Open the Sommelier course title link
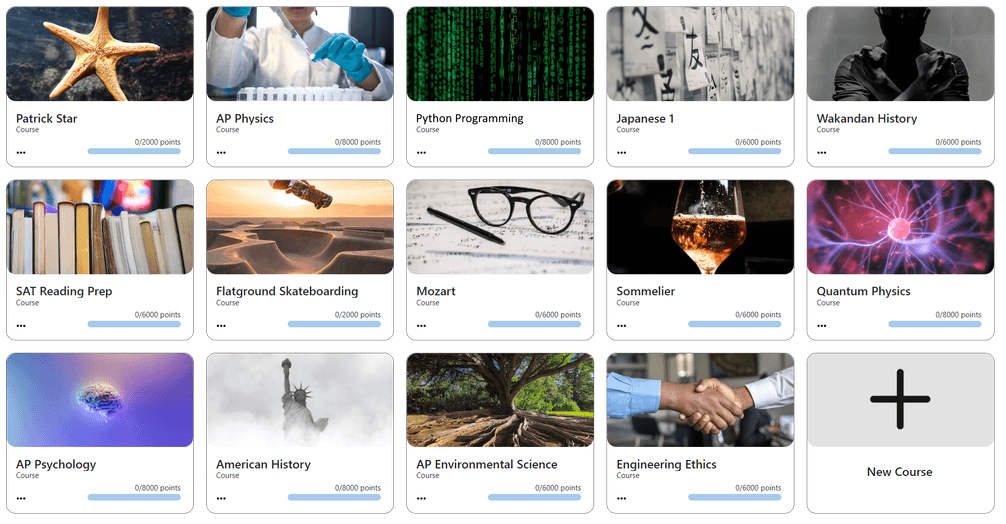Screen dimensions: 1006x524 pyautogui.click(x=645, y=291)
